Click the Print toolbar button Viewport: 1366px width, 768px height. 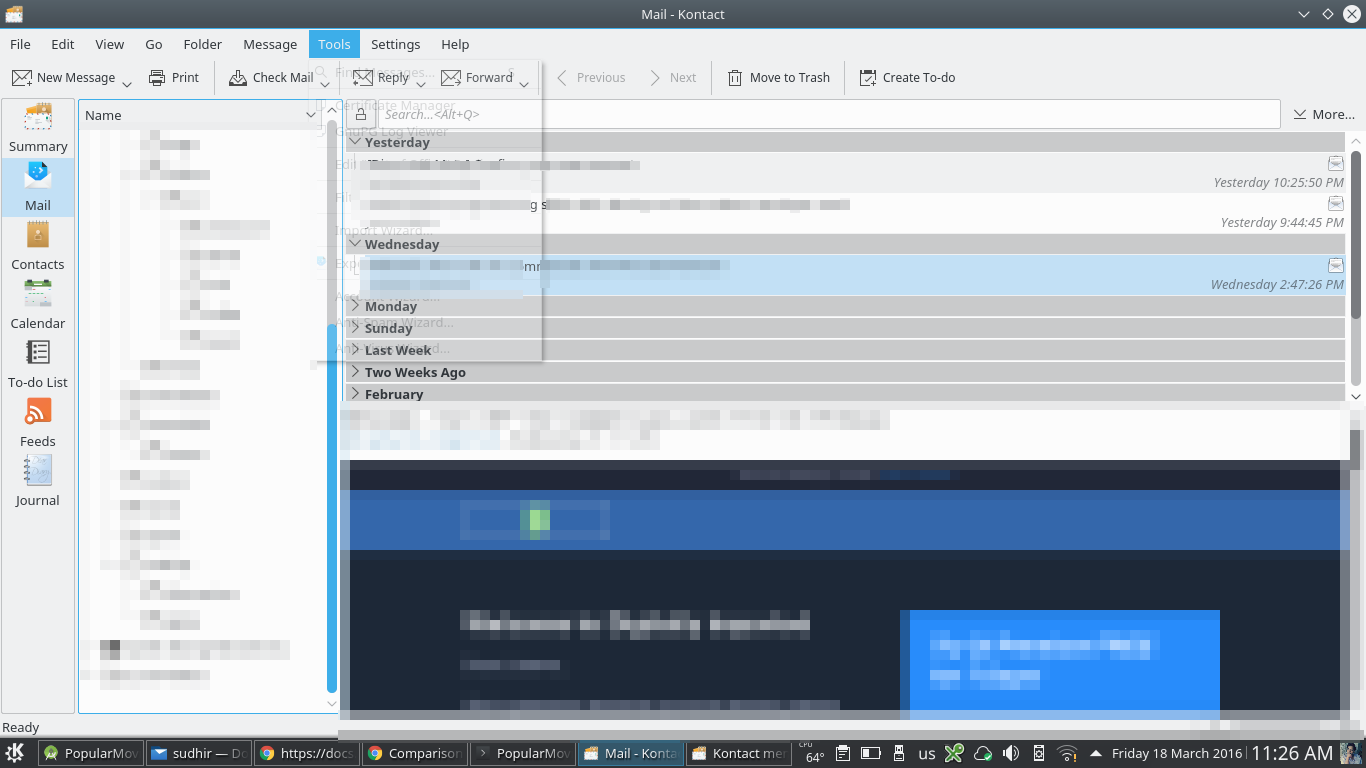coord(174,77)
